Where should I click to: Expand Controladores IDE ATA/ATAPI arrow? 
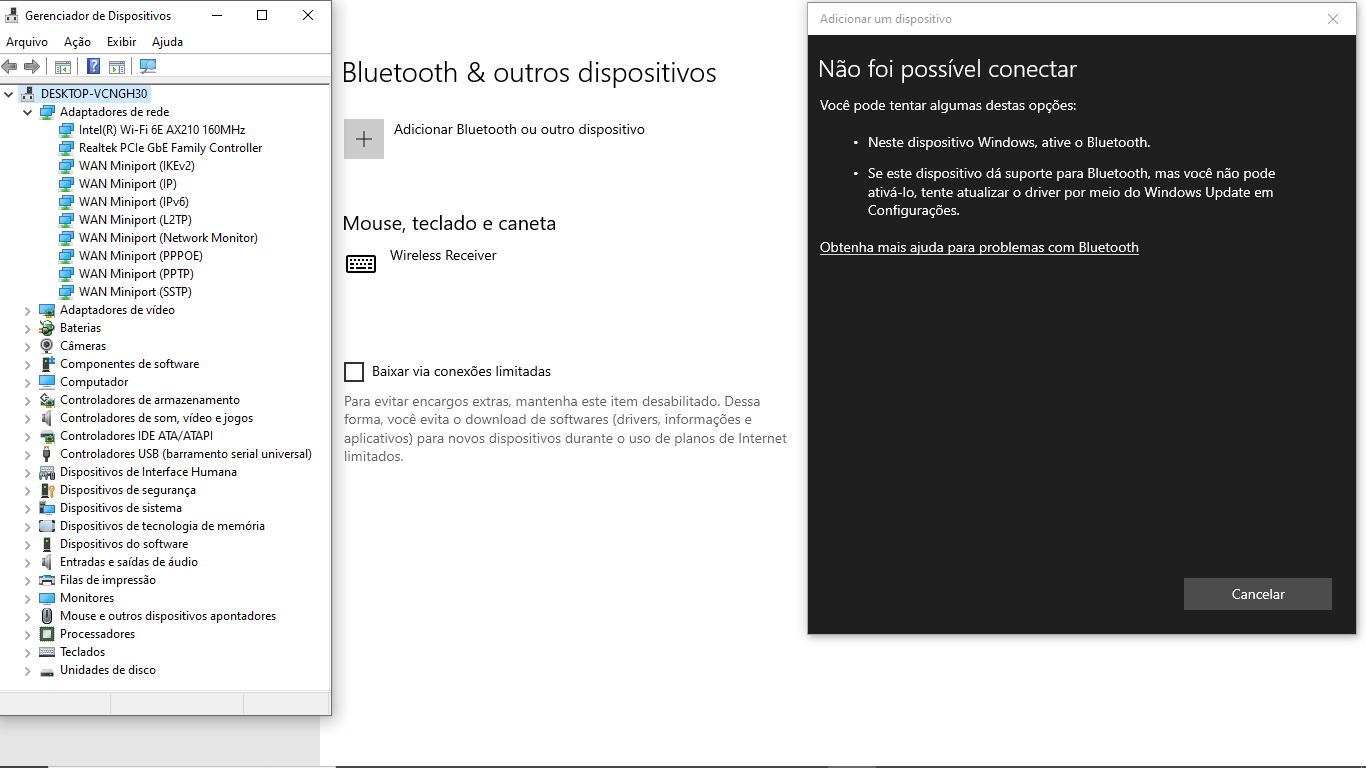point(28,436)
